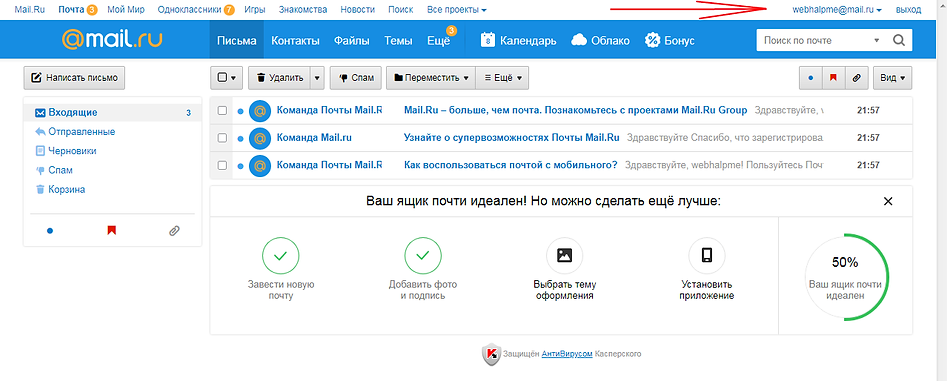Viewport: 947px width, 381px height.
Task: Open the top bar Поиск link
Action: (x=401, y=10)
